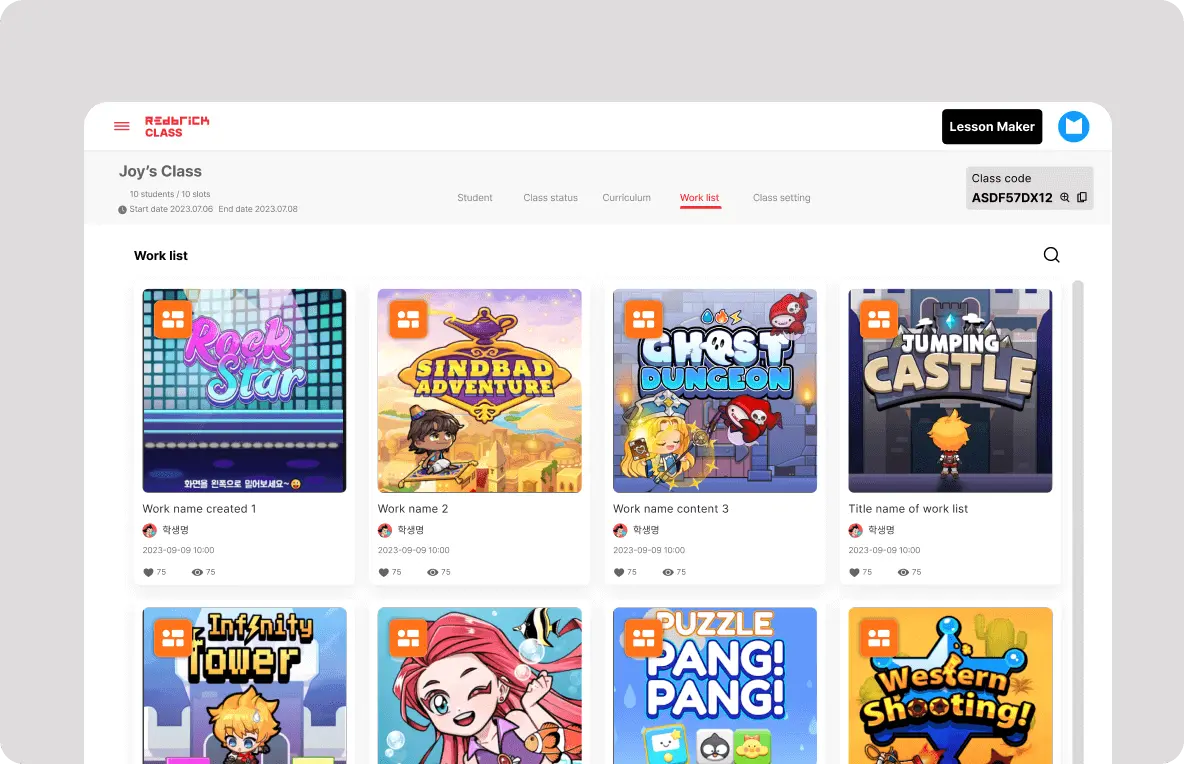Viewport: 1186px width, 764px height.
Task: Click the work list vertical scrollbar
Action: 1078,522
